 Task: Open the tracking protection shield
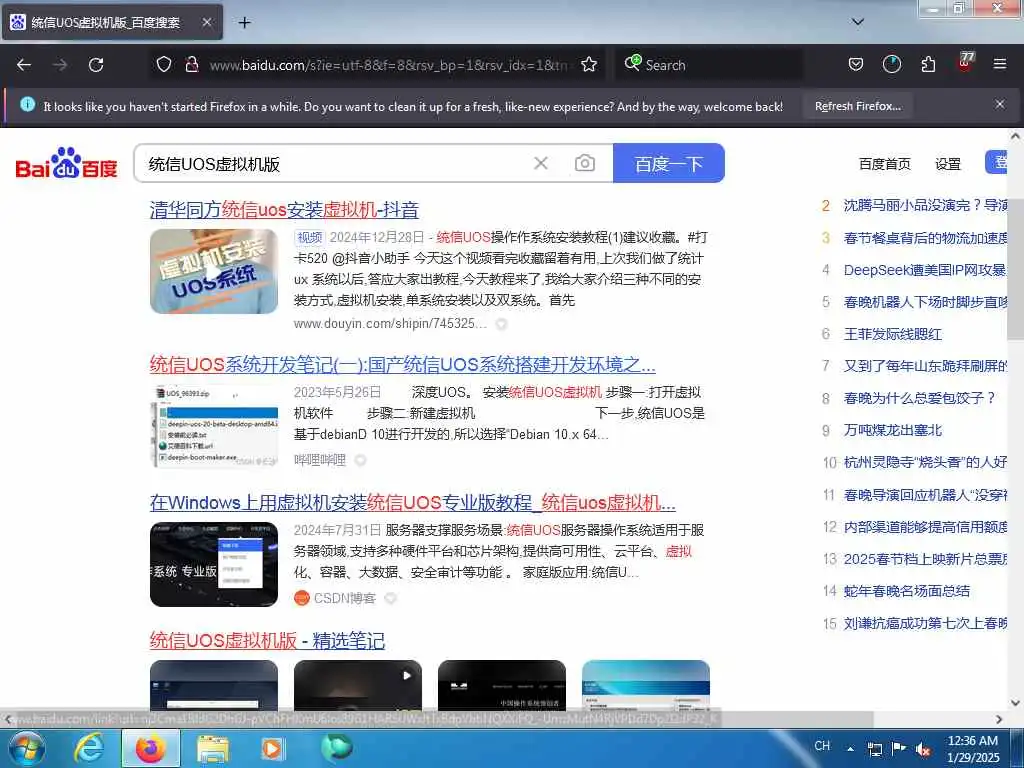pos(164,64)
